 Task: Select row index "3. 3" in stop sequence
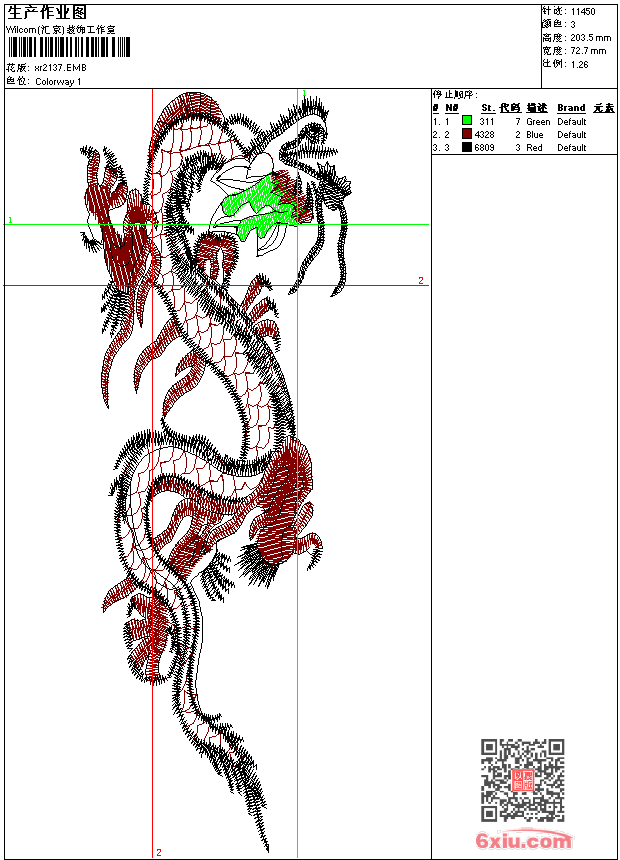[x=441, y=148]
